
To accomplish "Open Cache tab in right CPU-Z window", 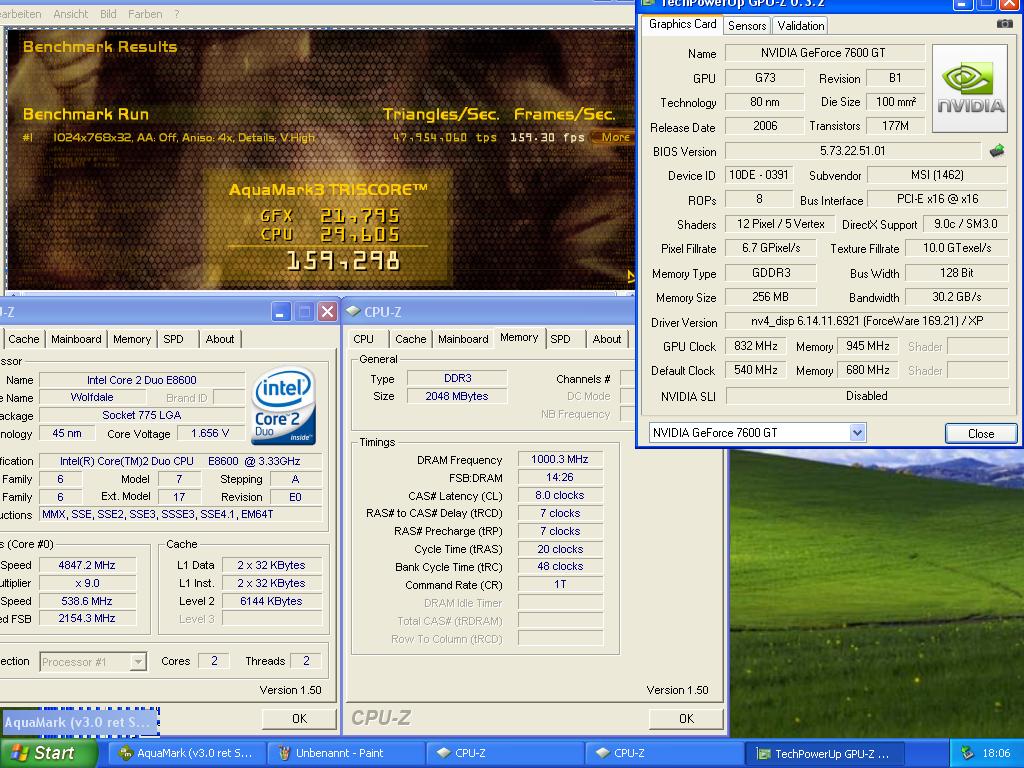I will coord(411,339).
